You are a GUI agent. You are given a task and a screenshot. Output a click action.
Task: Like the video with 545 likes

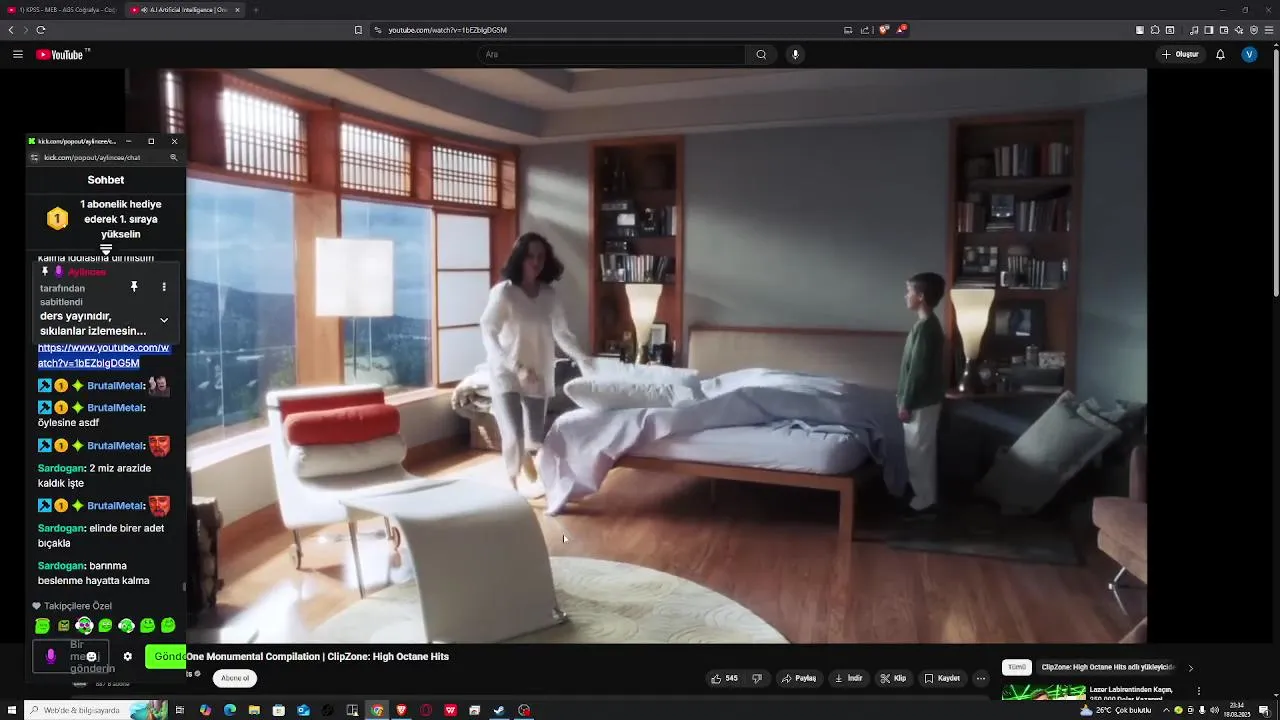(x=724, y=678)
